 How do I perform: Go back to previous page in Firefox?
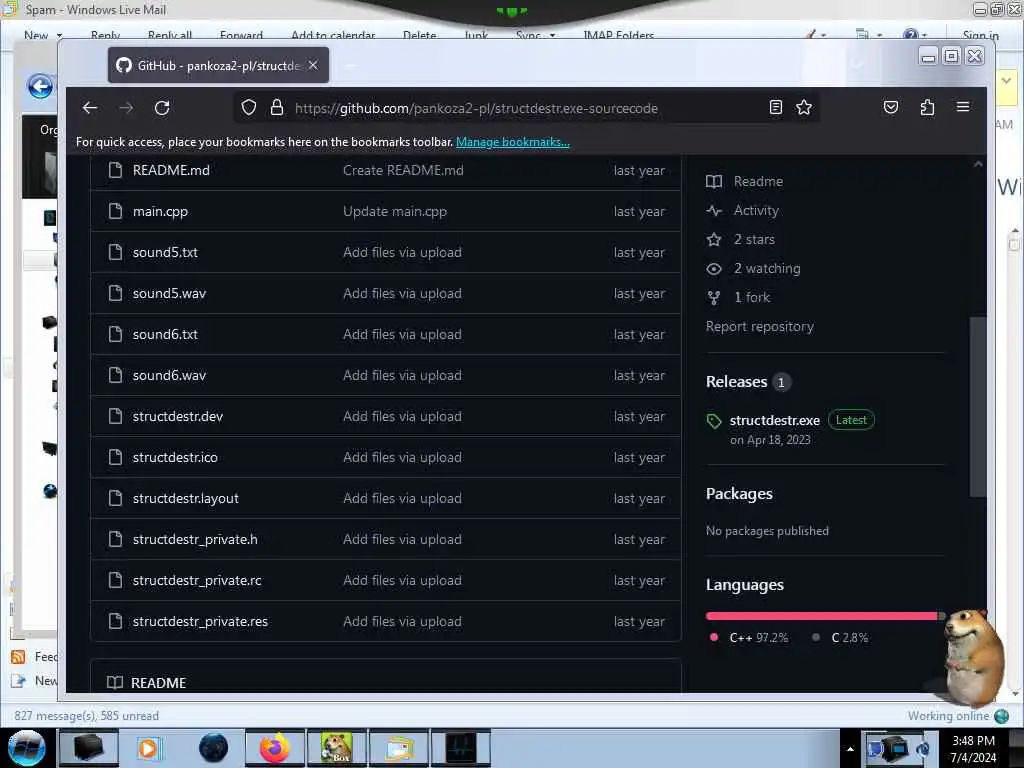click(90, 108)
